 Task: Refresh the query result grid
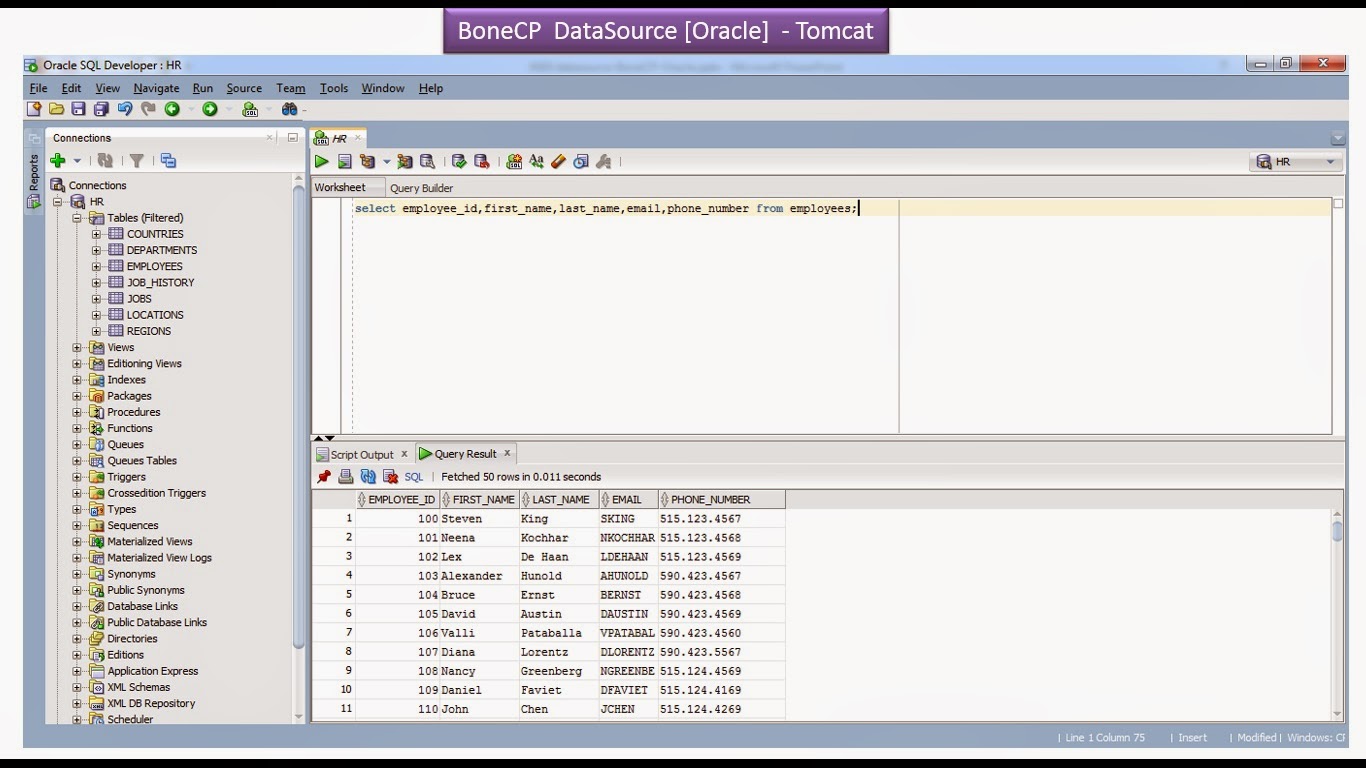tap(368, 477)
